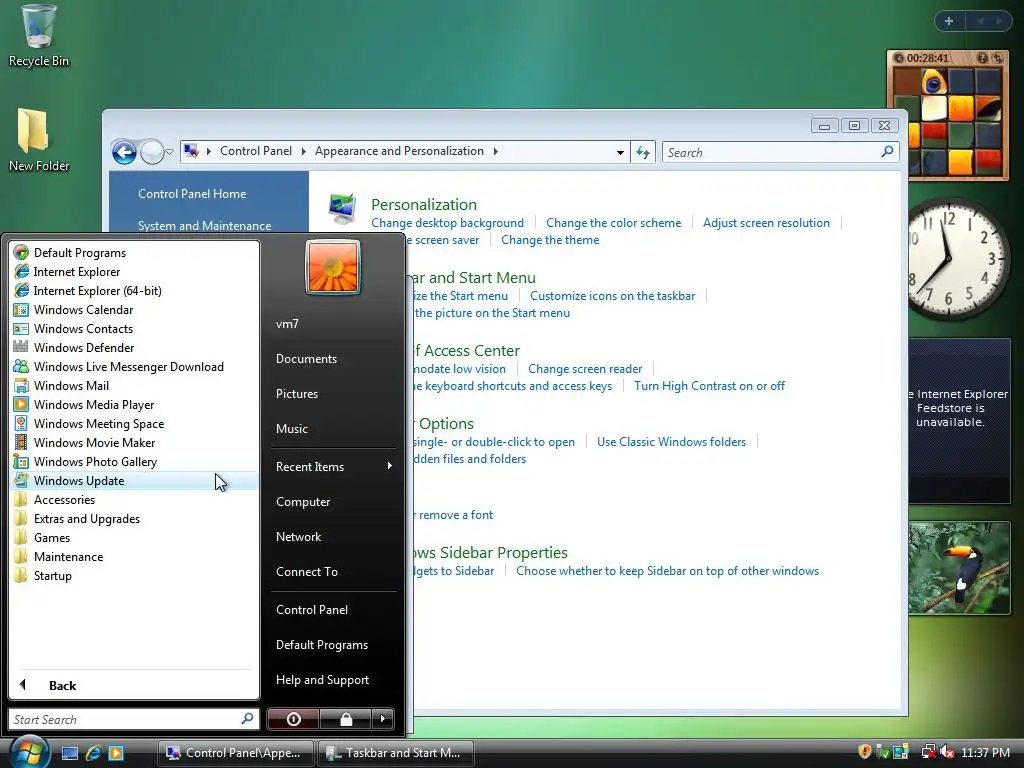The height and width of the screenshot is (768, 1024).
Task: Click the Back arrow in Control Panel
Action: [124, 152]
